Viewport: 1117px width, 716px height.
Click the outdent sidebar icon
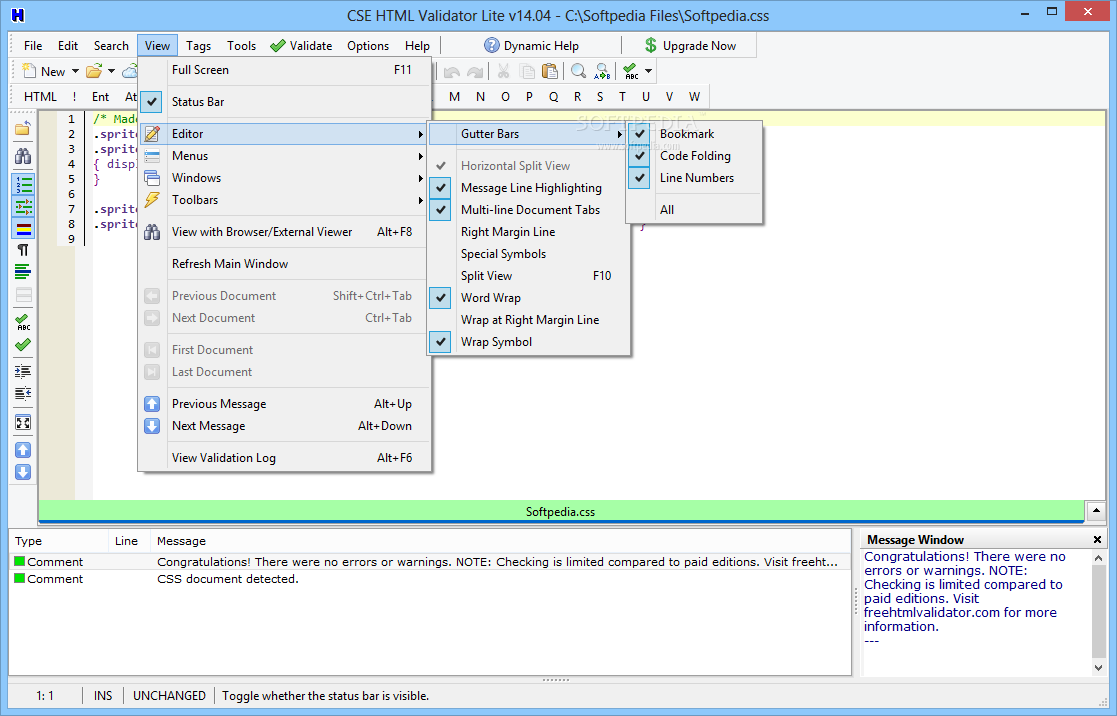pos(23,393)
